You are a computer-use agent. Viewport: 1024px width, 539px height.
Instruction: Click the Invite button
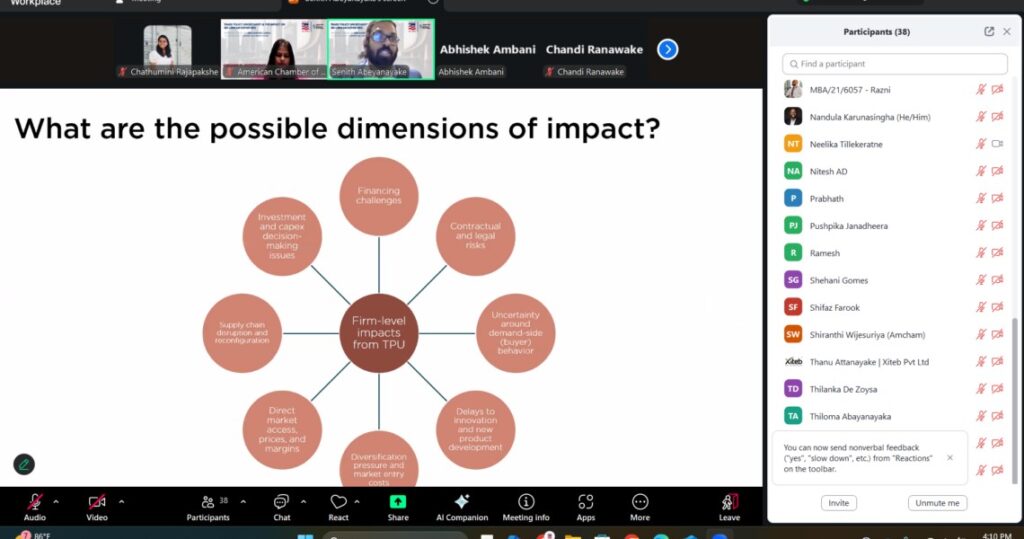pyautogui.click(x=839, y=503)
